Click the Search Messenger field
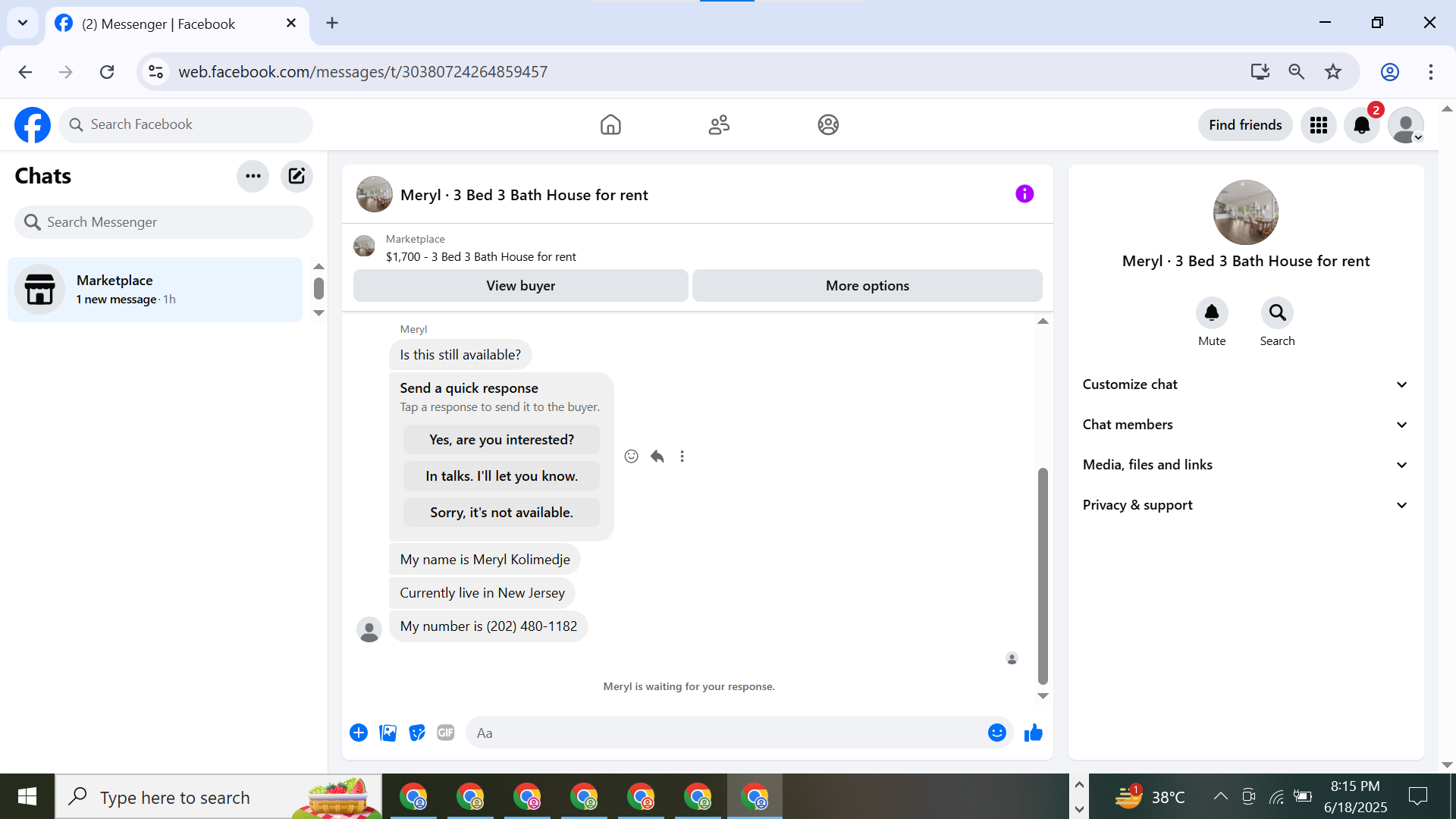Image resolution: width=1456 pixels, height=819 pixels. pos(164,222)
